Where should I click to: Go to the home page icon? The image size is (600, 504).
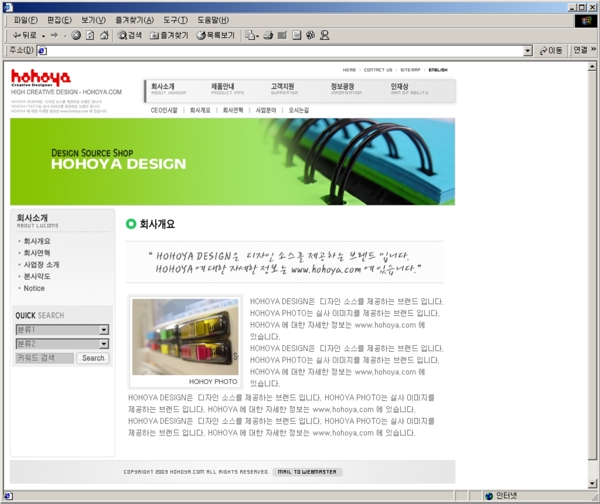coord(104,36)
